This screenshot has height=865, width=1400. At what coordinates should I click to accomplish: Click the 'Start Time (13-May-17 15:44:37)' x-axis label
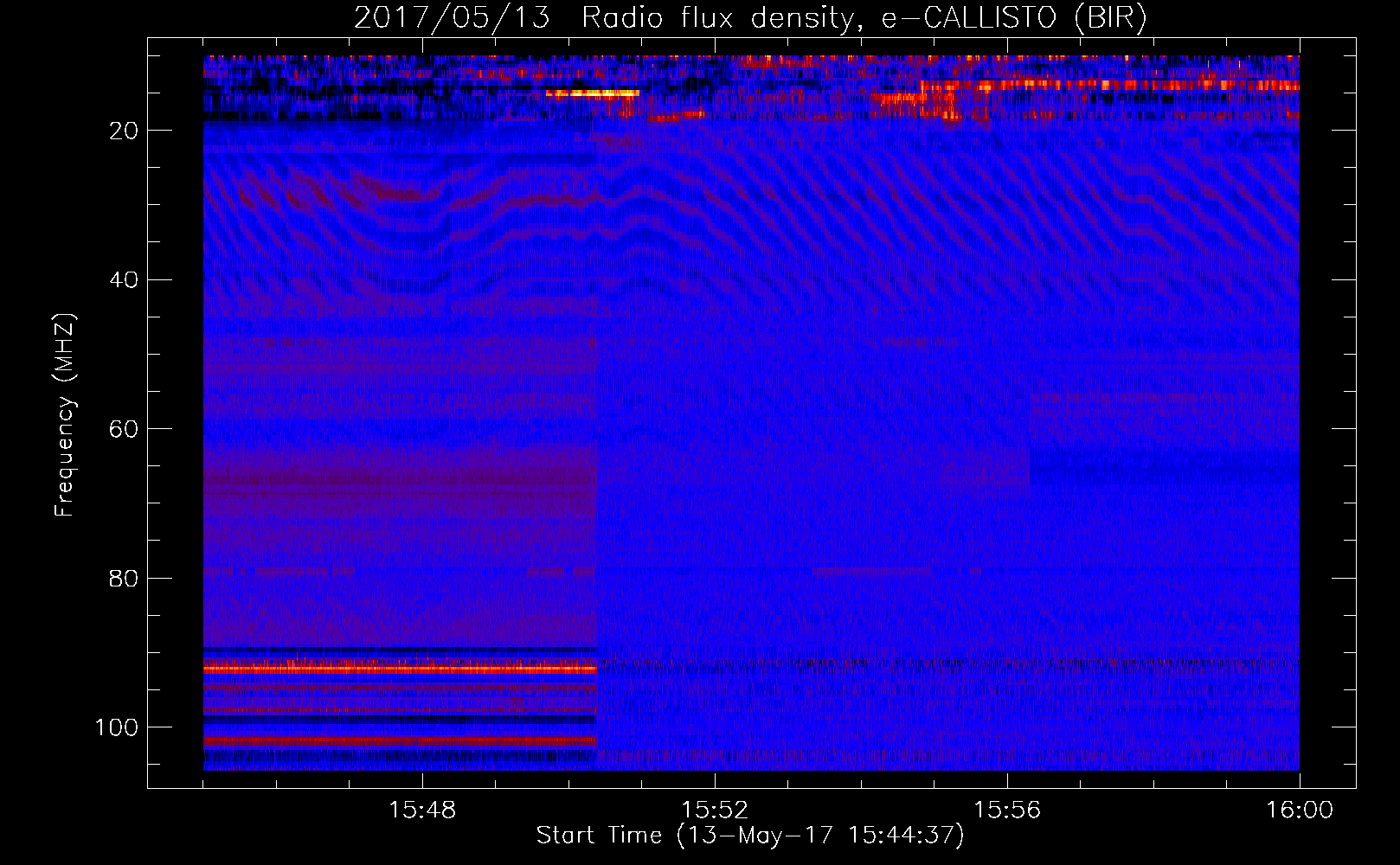click(750, 836)
